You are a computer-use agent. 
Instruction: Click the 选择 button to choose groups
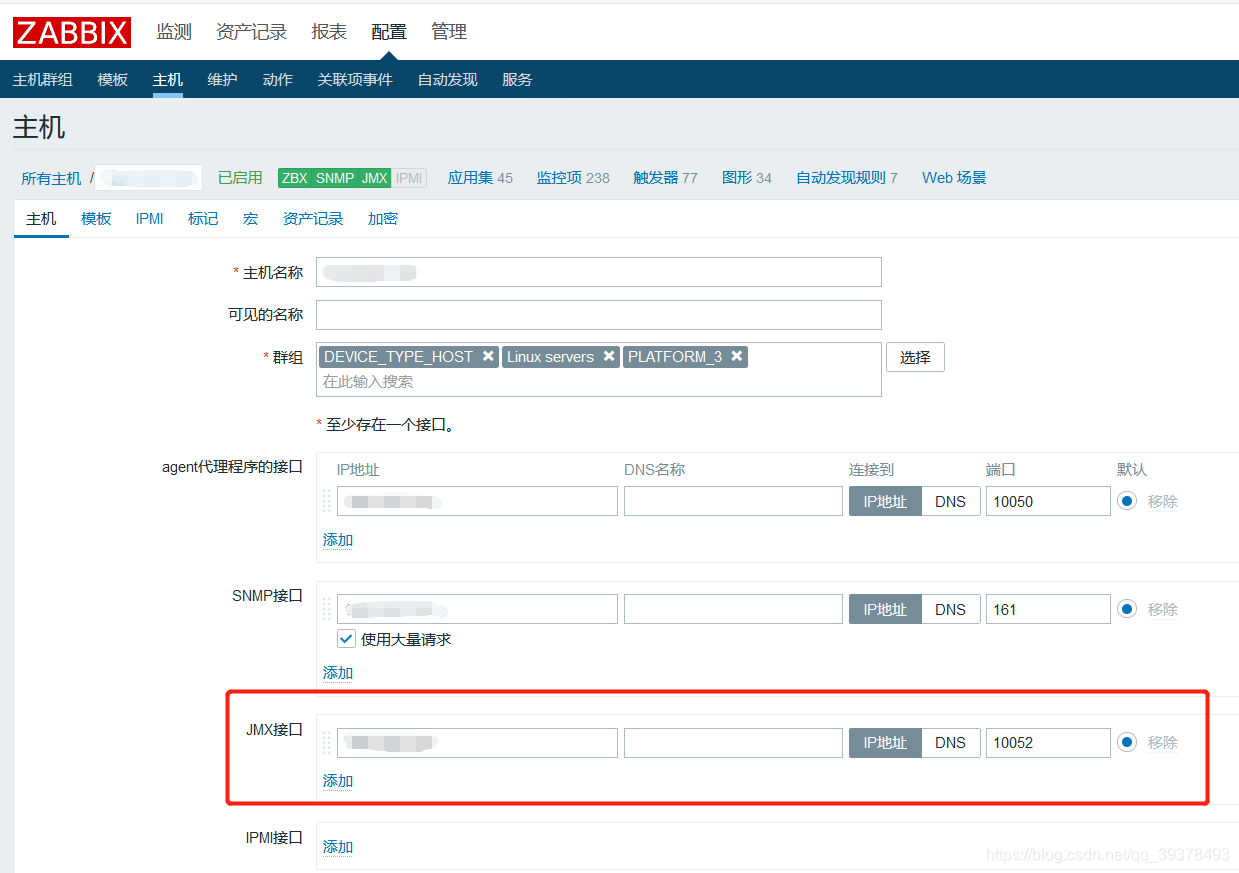pyautogui.click(x=914, y=356)
